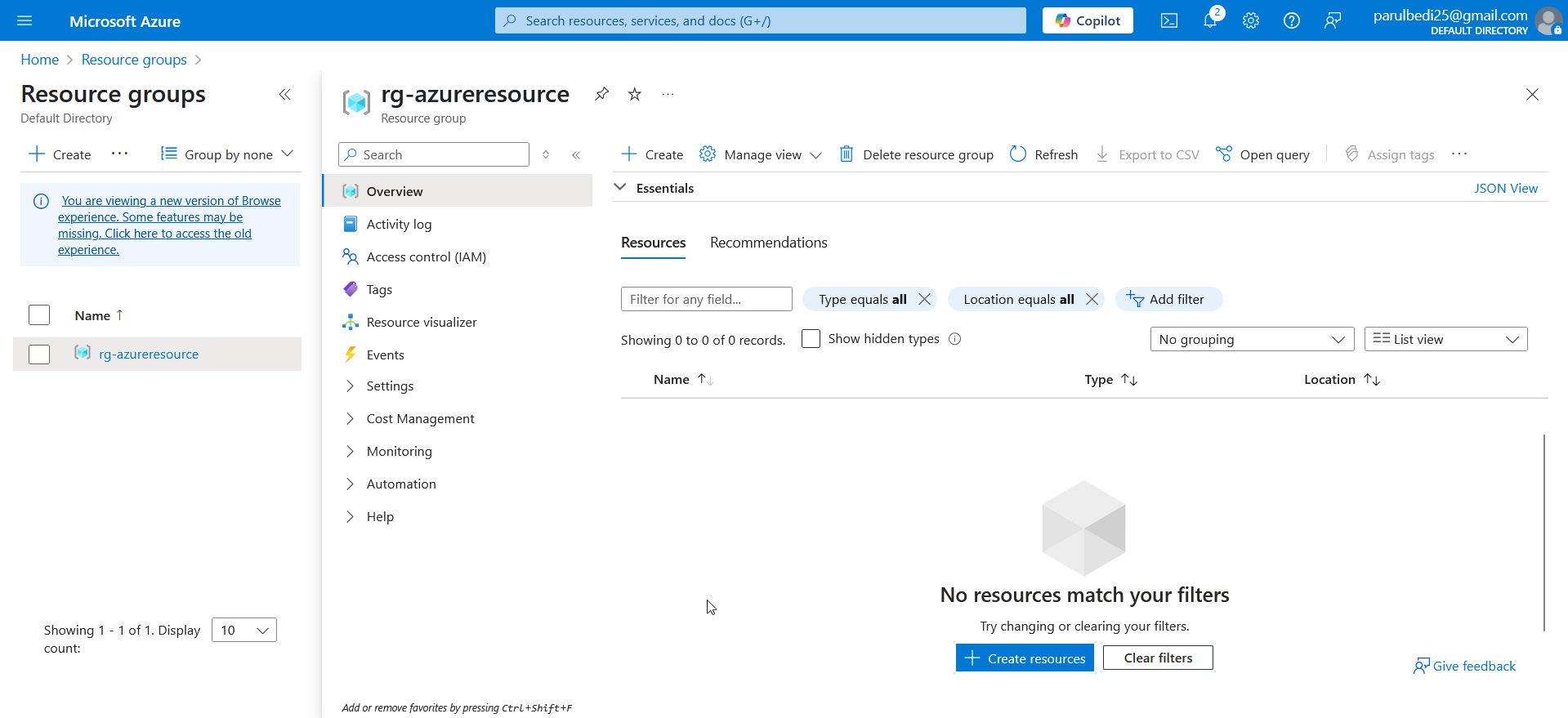Open the Group by none dropdown
1568x718 pixels.
click(x=227, y=154)
